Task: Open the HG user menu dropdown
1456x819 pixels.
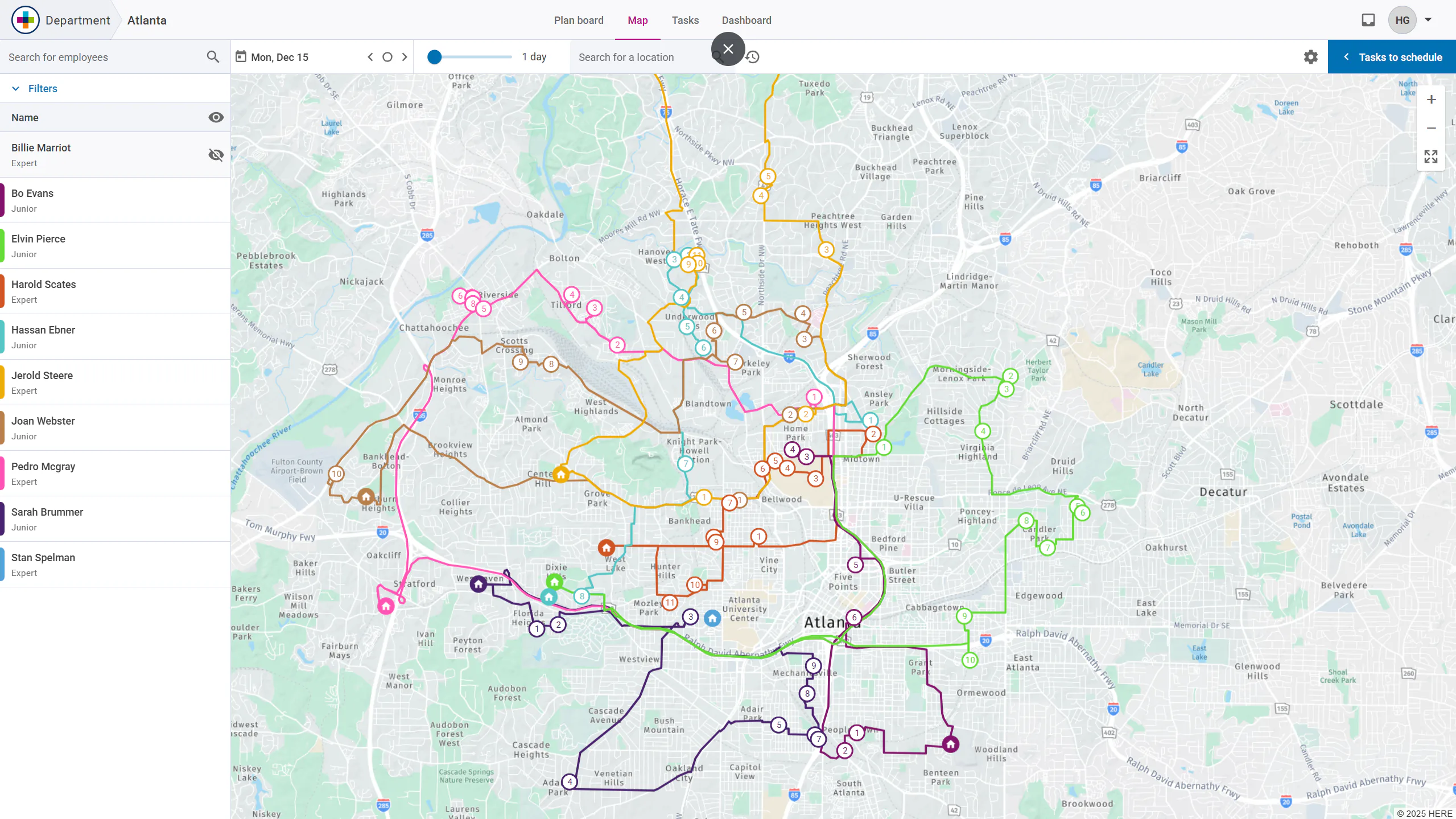Action: (x=1428, y=20)
